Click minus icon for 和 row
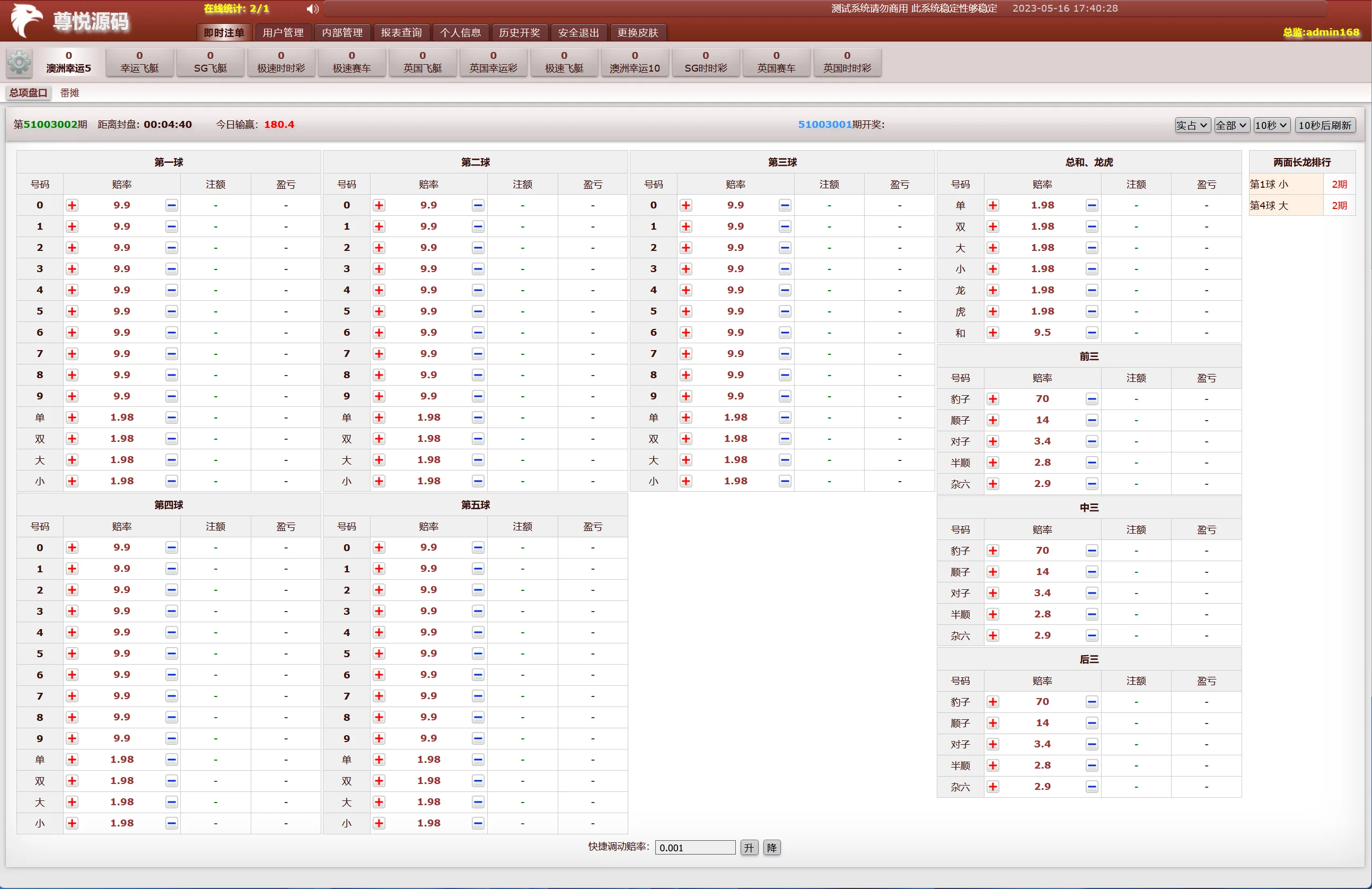Image resolution: width=1372 pixels, height=889 pixels. (1091, 333)
